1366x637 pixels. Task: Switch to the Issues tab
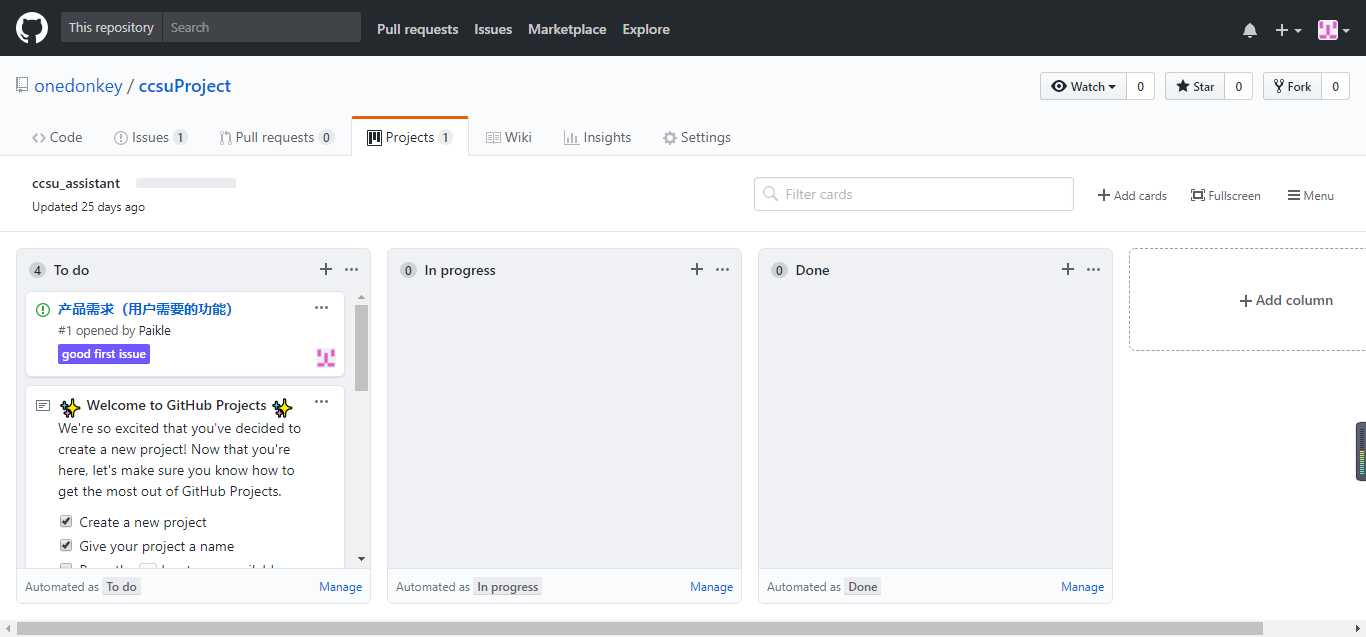point(150,137)
